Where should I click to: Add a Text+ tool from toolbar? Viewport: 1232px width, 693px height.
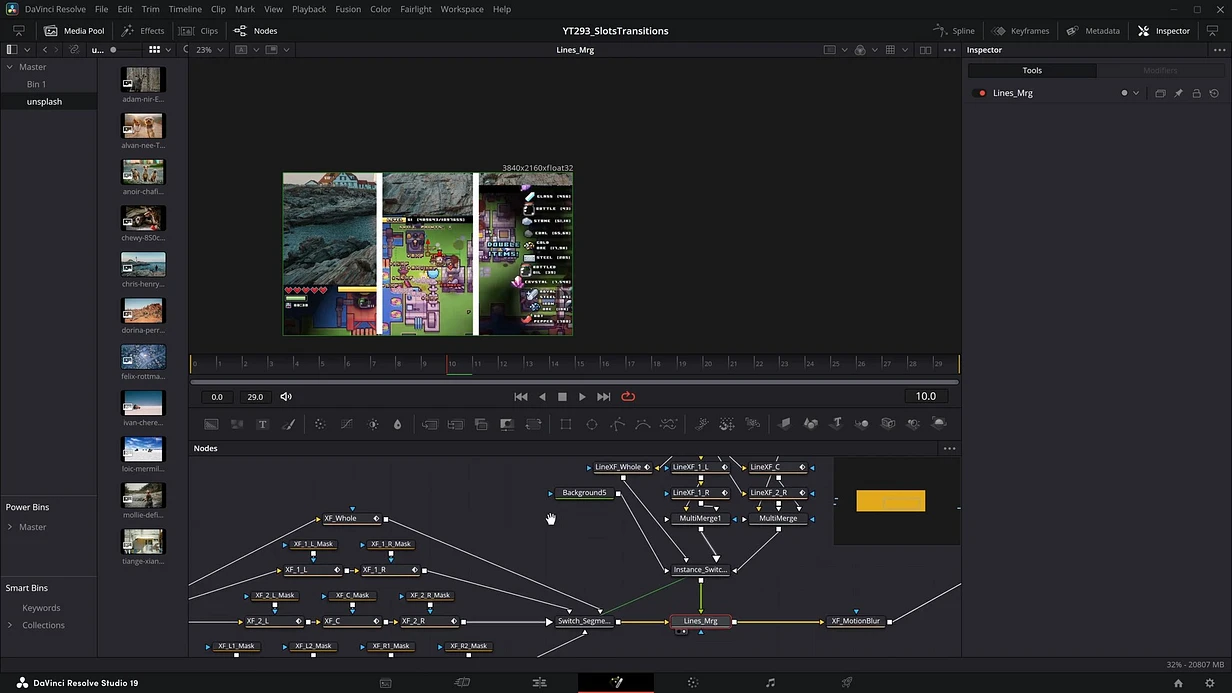point(263,424)
